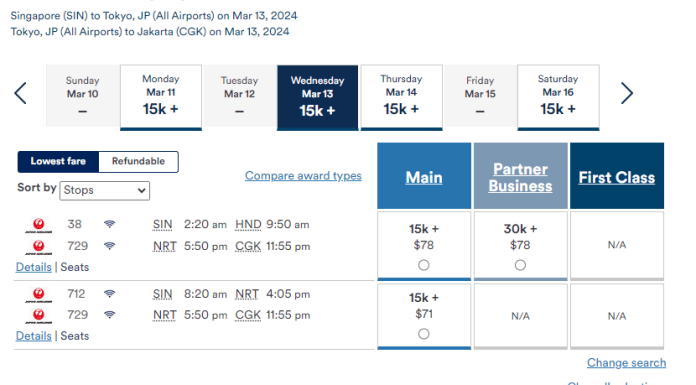Switch to the Refundable fare option
Screen dimensions: 696x385
coord(138,161)
